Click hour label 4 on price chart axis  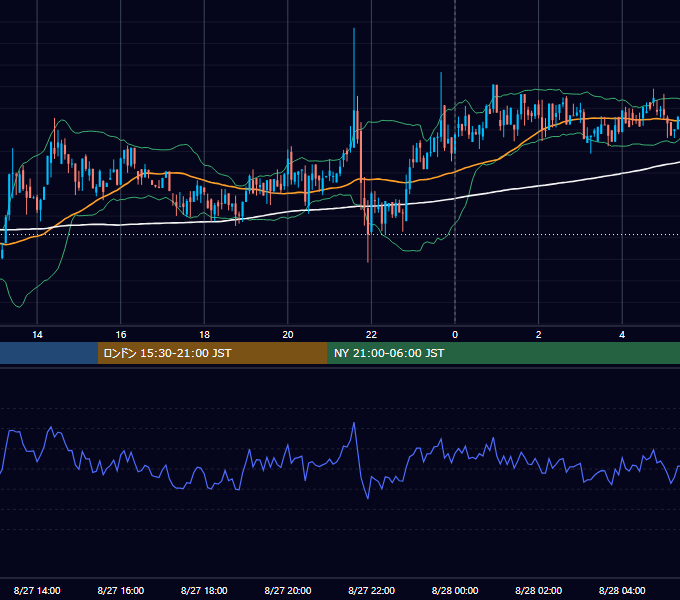(x=622, y=335)
